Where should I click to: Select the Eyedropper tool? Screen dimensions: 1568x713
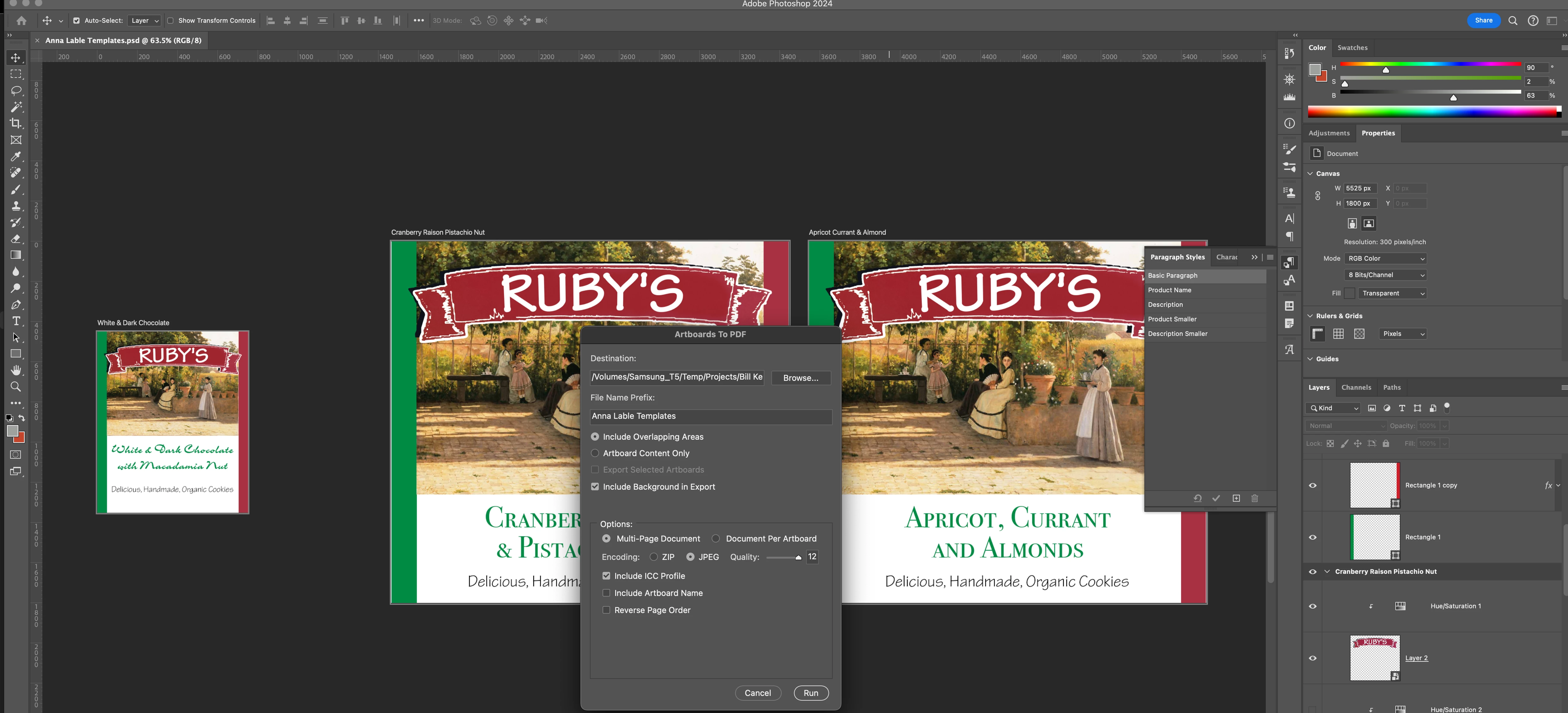tap(16, 157)
